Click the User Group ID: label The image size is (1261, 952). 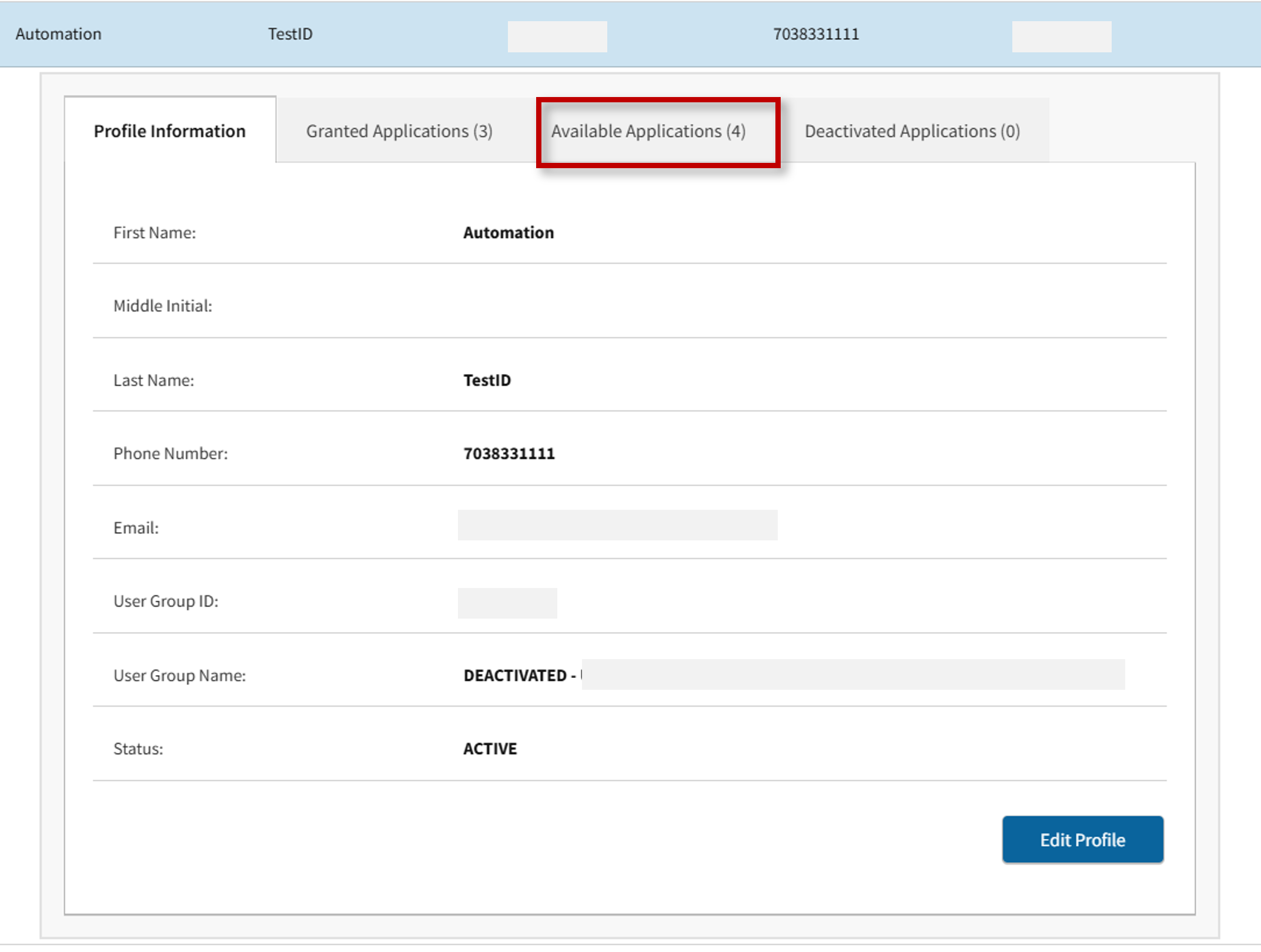166,602
